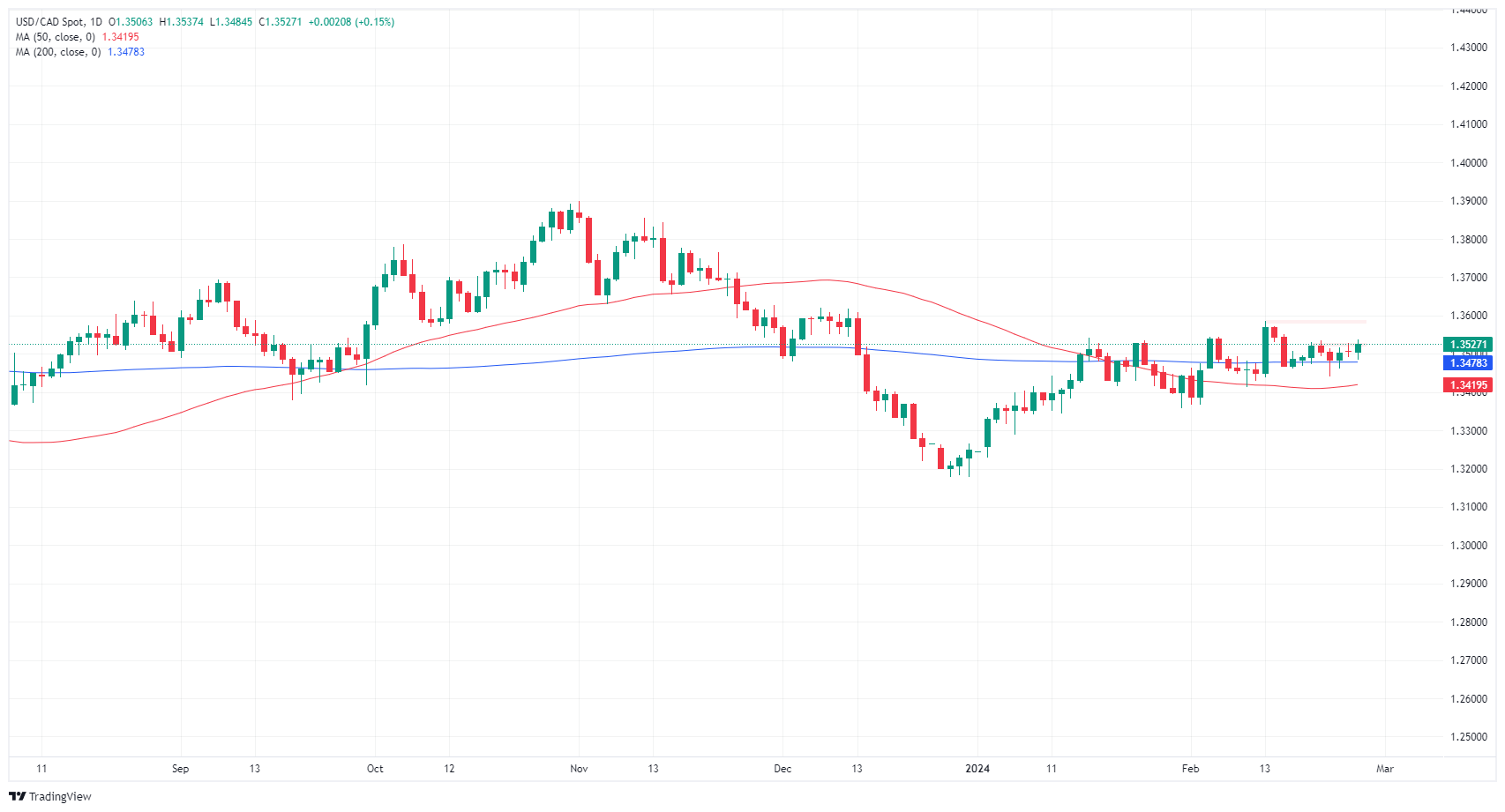The image size is (1505, 812).
Task: Click the Sep label on time axis
Action: [x=180, y=769]
